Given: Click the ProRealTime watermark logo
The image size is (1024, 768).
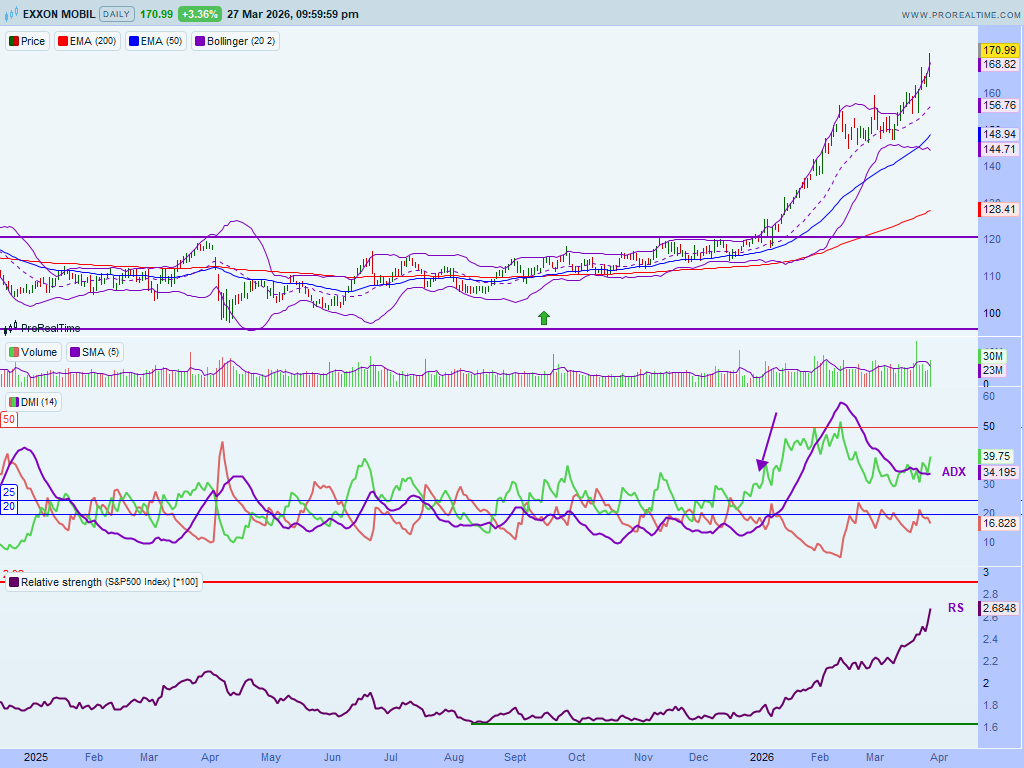Looking at the screenshot, I should point(42,327).
